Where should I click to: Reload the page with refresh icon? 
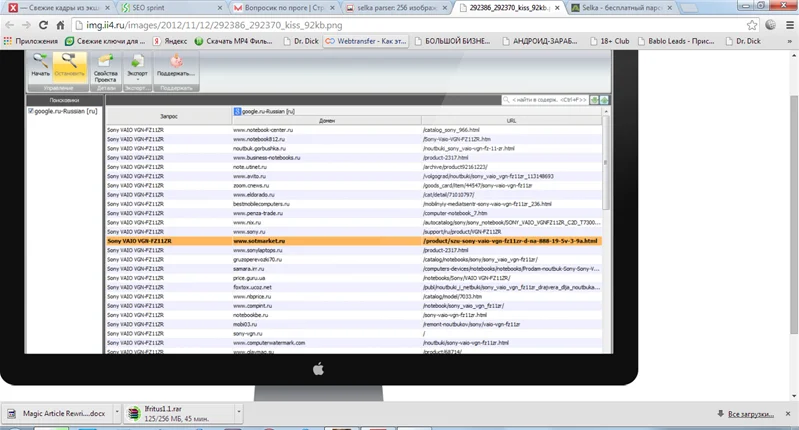53,24
